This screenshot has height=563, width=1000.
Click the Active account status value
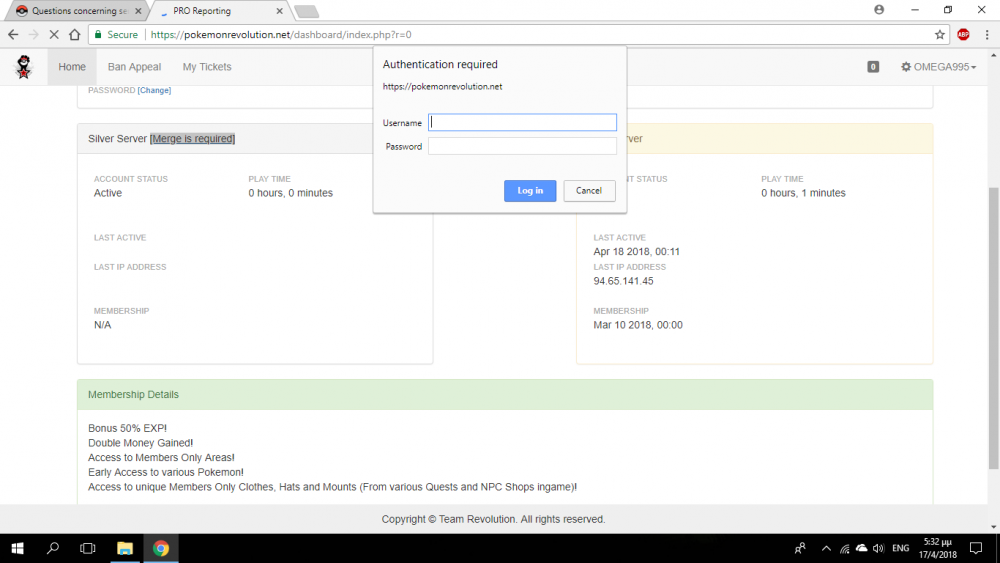click(x=108, y=193)
